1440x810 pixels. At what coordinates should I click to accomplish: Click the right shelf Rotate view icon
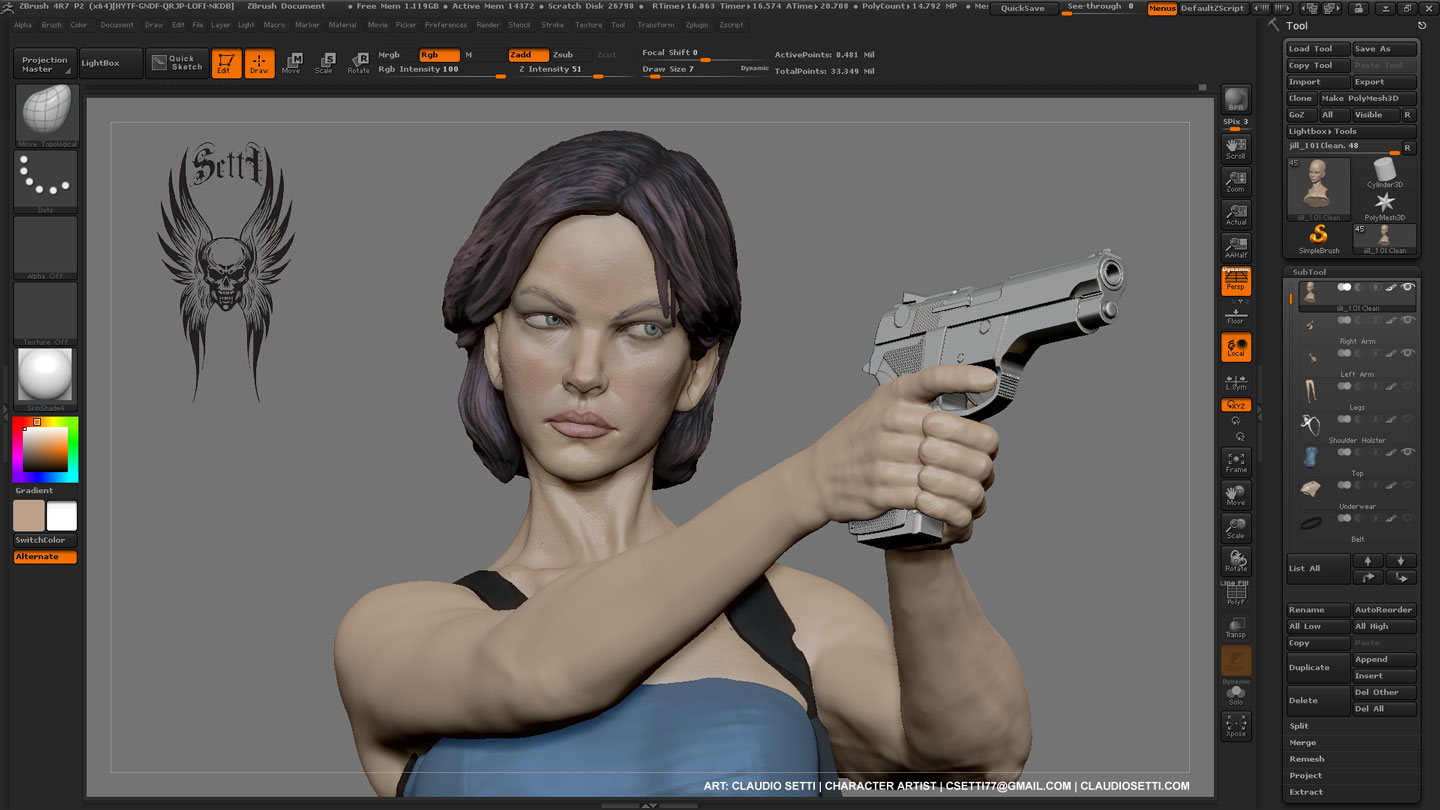coord(1236,561)
